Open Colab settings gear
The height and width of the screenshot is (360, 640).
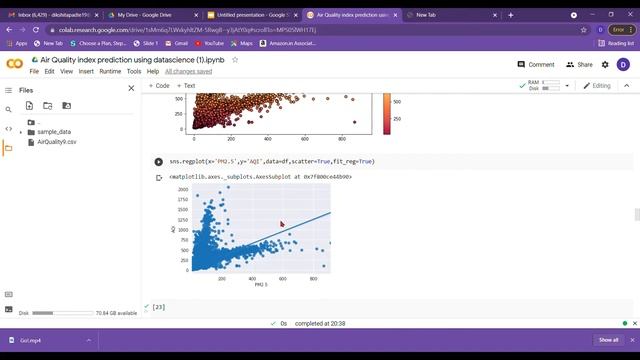(605, 64)
